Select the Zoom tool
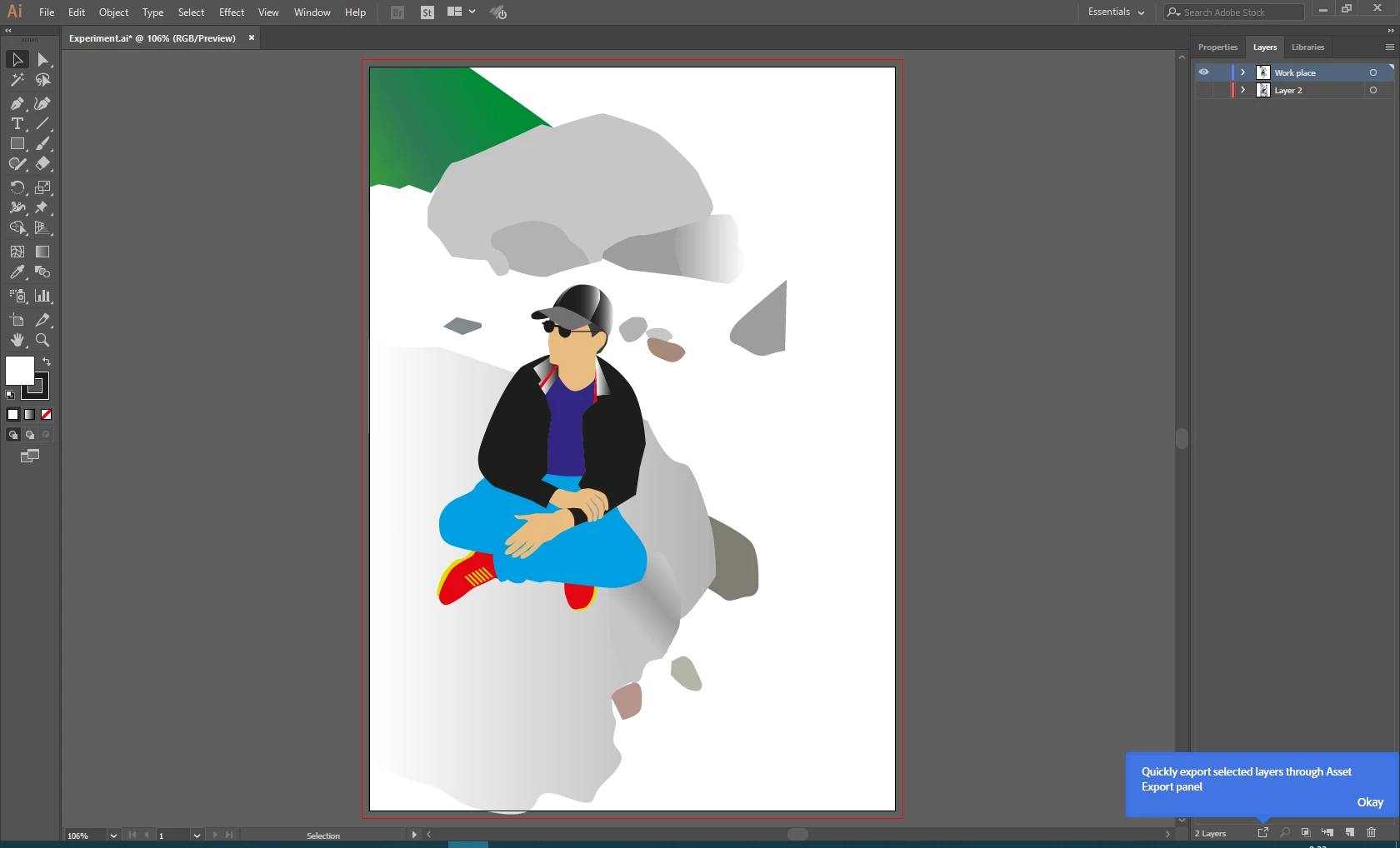The height and width of the screenshot is (848, 1400). 43,340
